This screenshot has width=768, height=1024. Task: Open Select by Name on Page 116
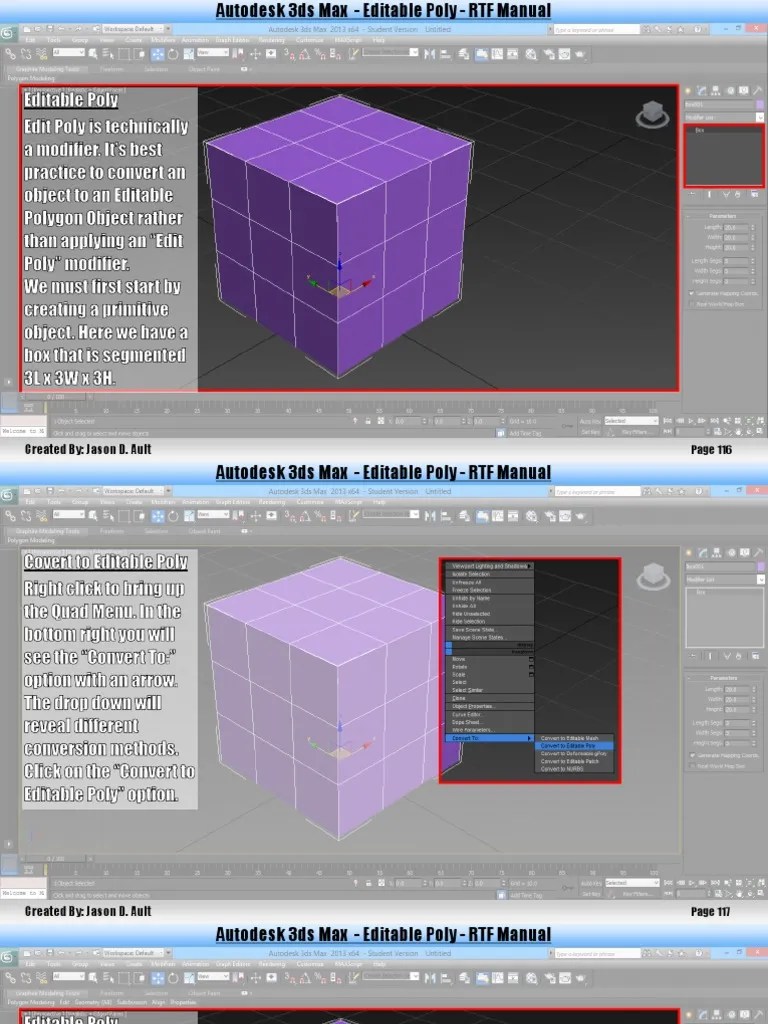(108, 55)
